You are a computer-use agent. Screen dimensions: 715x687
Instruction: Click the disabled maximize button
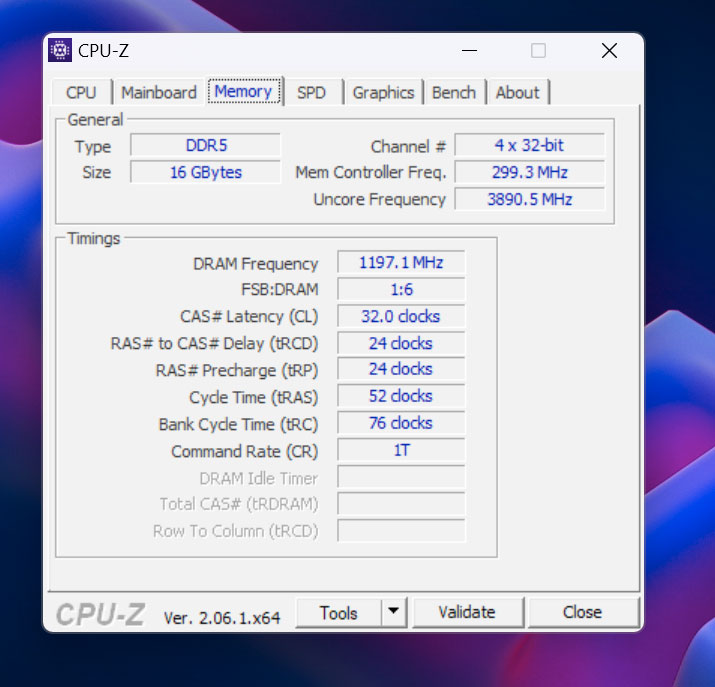pyautogui.click(x=539, y=51)
